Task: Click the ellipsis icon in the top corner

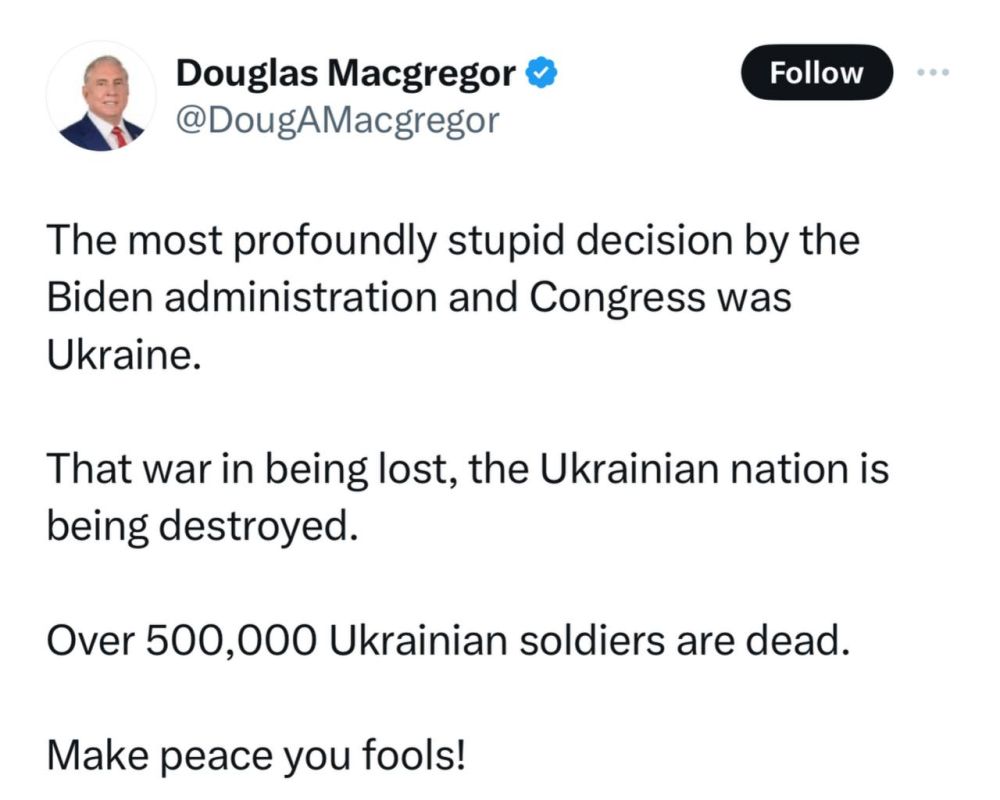Action: pos(934,71)
